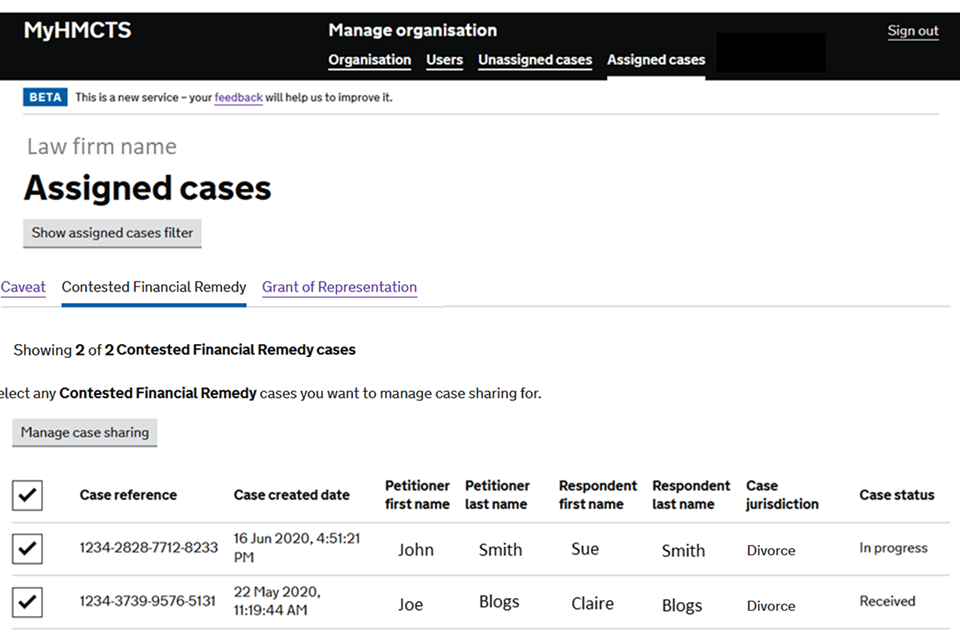Screen dimensions: 960x640
Task: Uncheck case 1234-3739-9576-5131 checkbox
Action: coord(28,602)
